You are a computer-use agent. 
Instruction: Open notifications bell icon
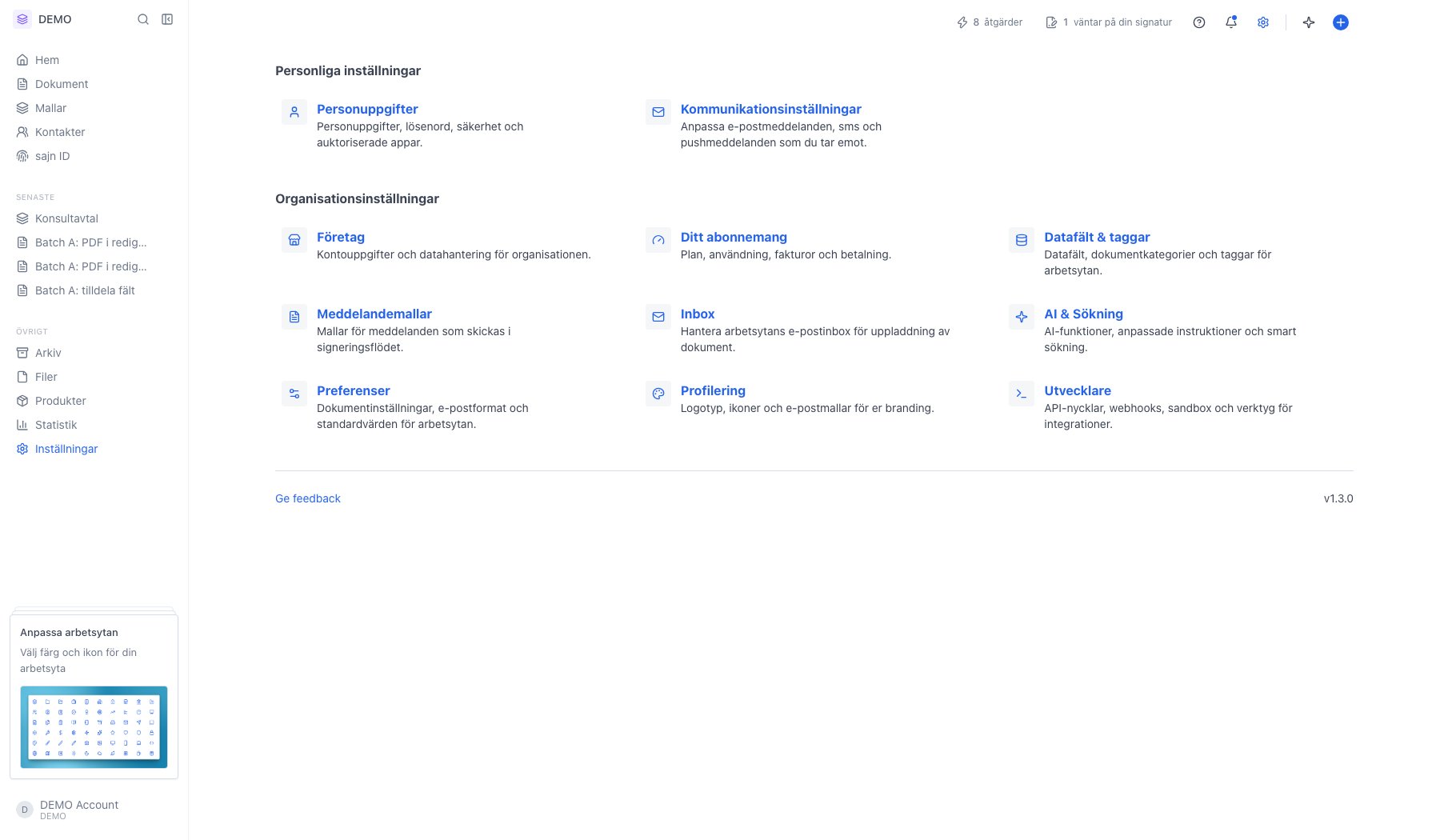[1231, 22]
